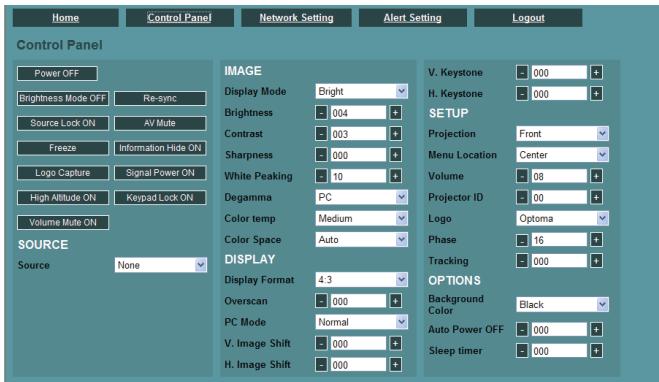This screenshot has height=382, width=659.
Task: Click the Contrast minus button
Action: [x=321, y=134]
